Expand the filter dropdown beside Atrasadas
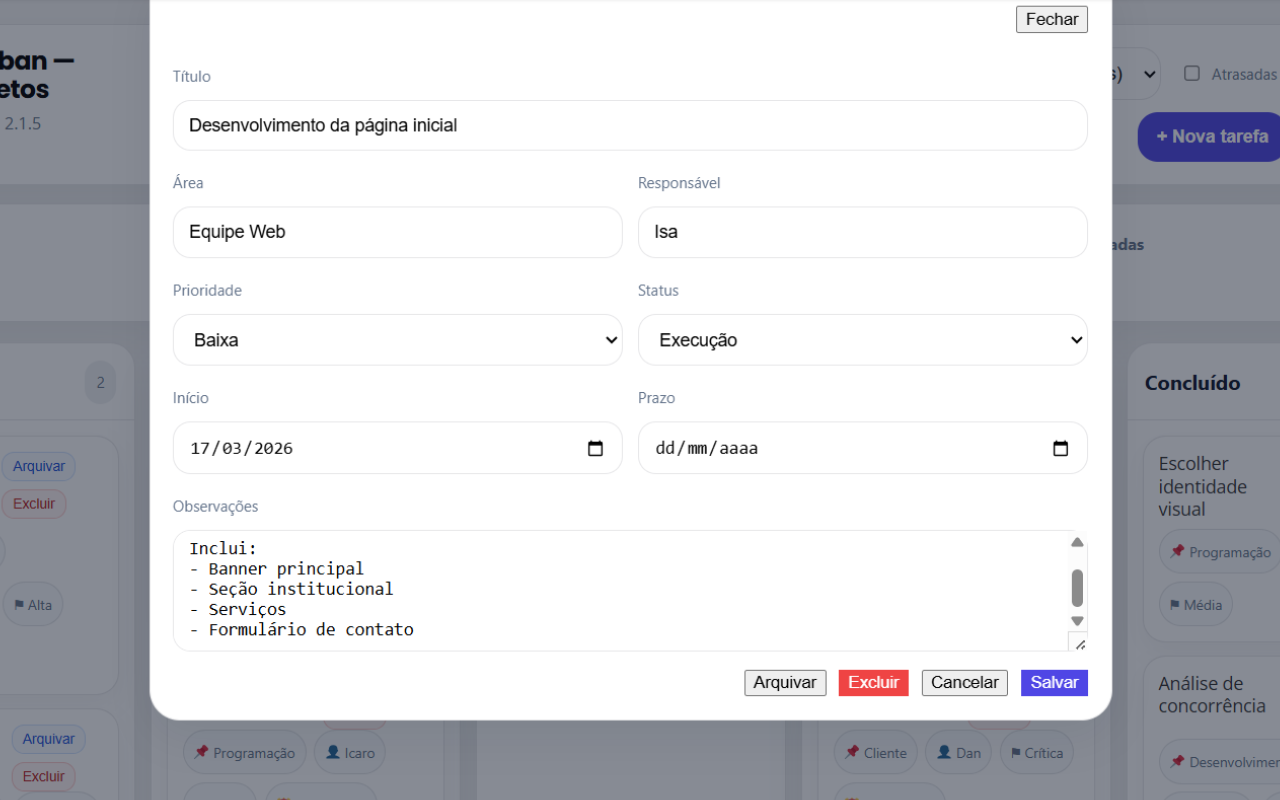Image resolution: width=1280 pixels, height=800 pixels. pos(1148,73)
